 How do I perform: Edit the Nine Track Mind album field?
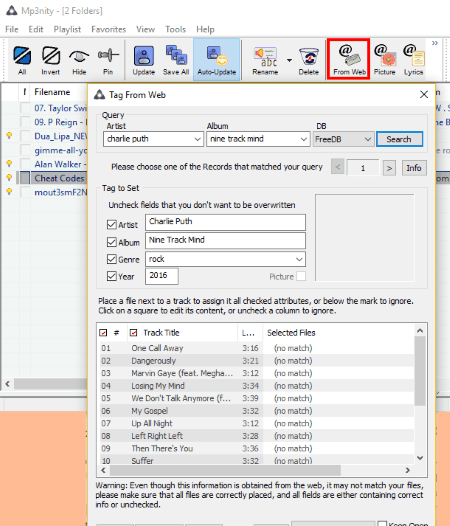pyautogui.click(x=225, y=240)
